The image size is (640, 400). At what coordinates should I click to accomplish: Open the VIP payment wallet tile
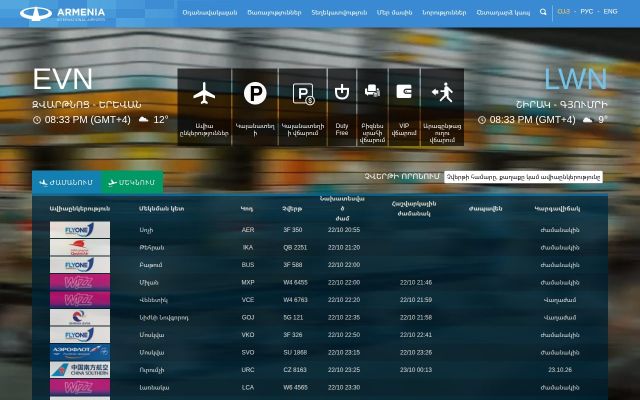click(404, 107)
